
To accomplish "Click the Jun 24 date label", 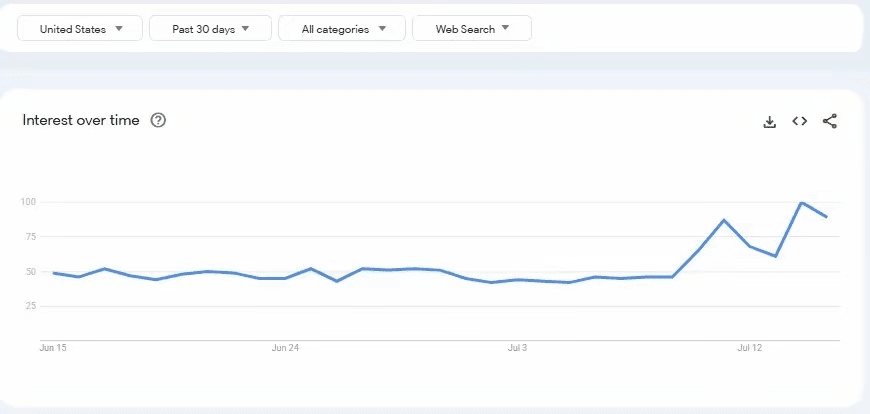I will [286, 348].
